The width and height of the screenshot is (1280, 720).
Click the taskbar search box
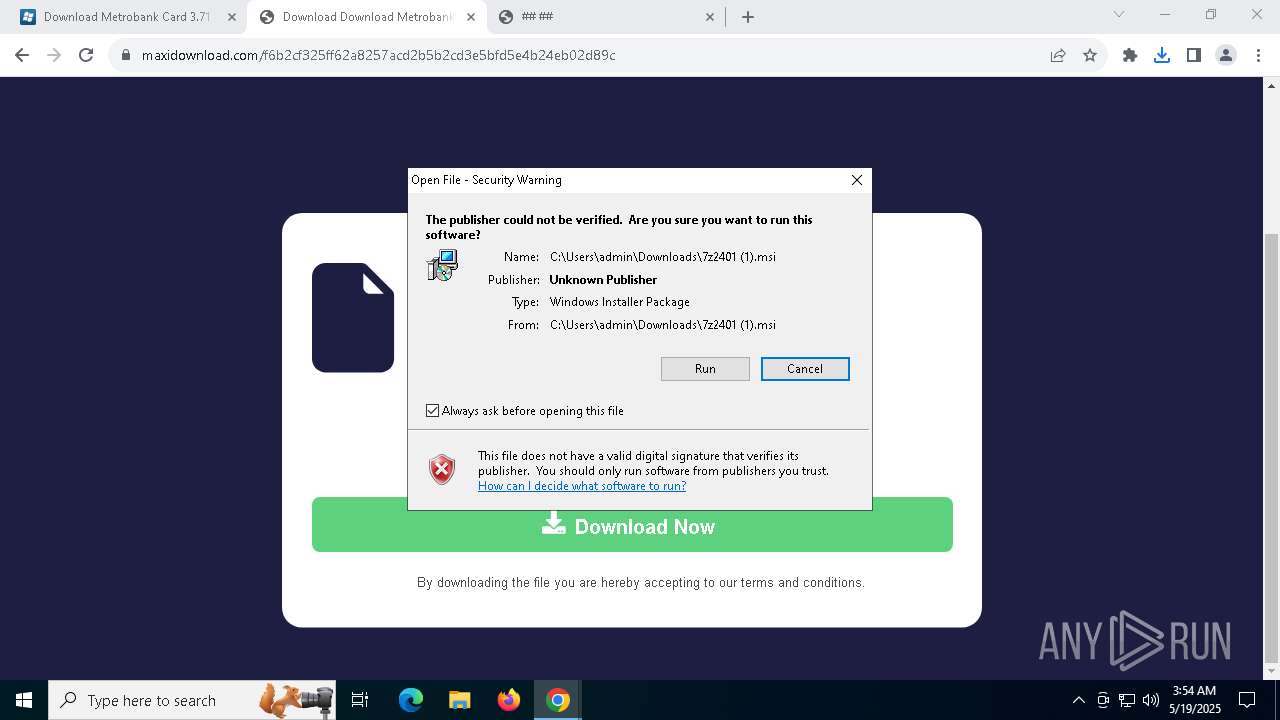click(193, 700)
